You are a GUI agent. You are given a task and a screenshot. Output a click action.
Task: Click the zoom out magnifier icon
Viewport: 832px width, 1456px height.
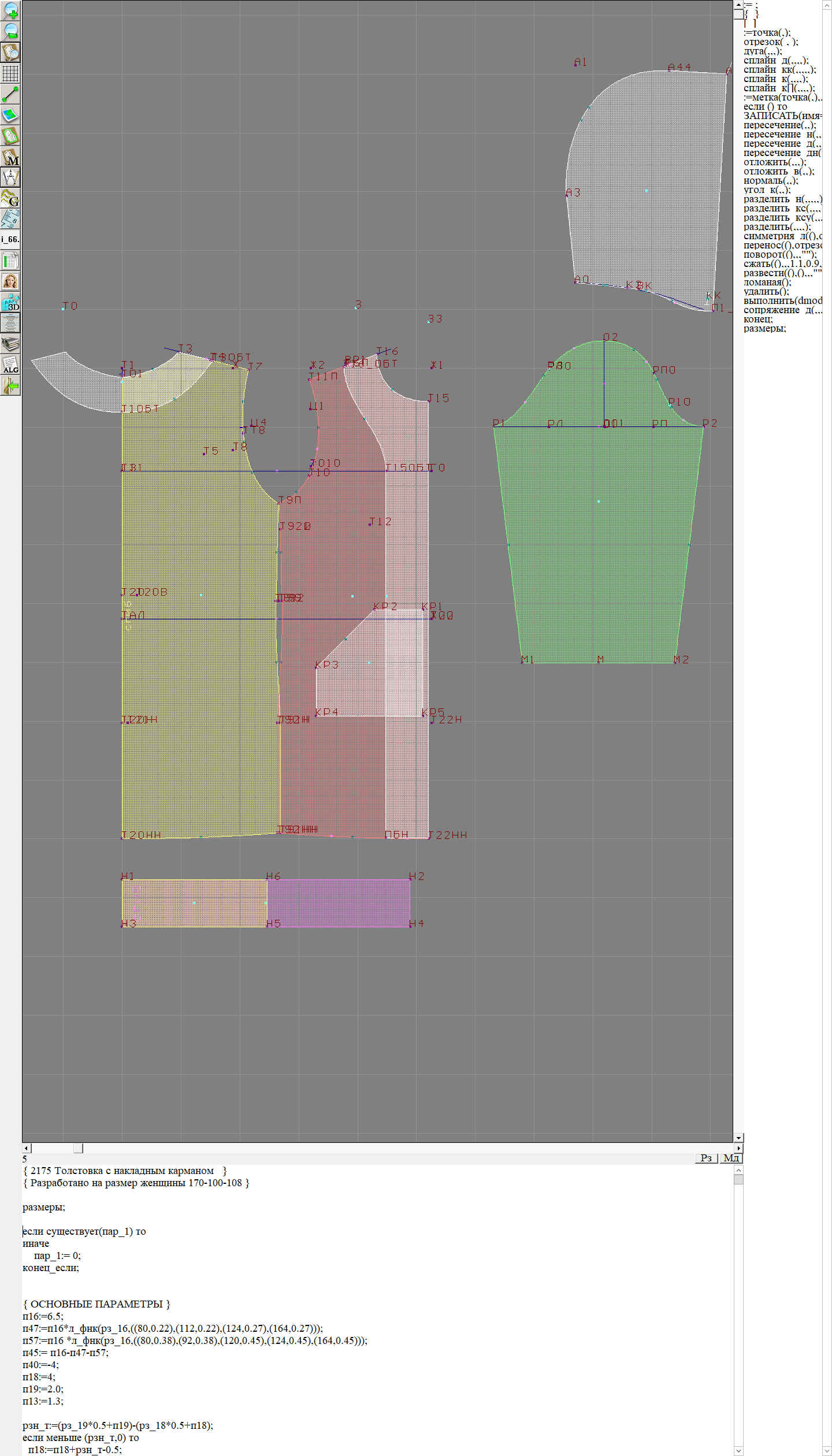10,31
